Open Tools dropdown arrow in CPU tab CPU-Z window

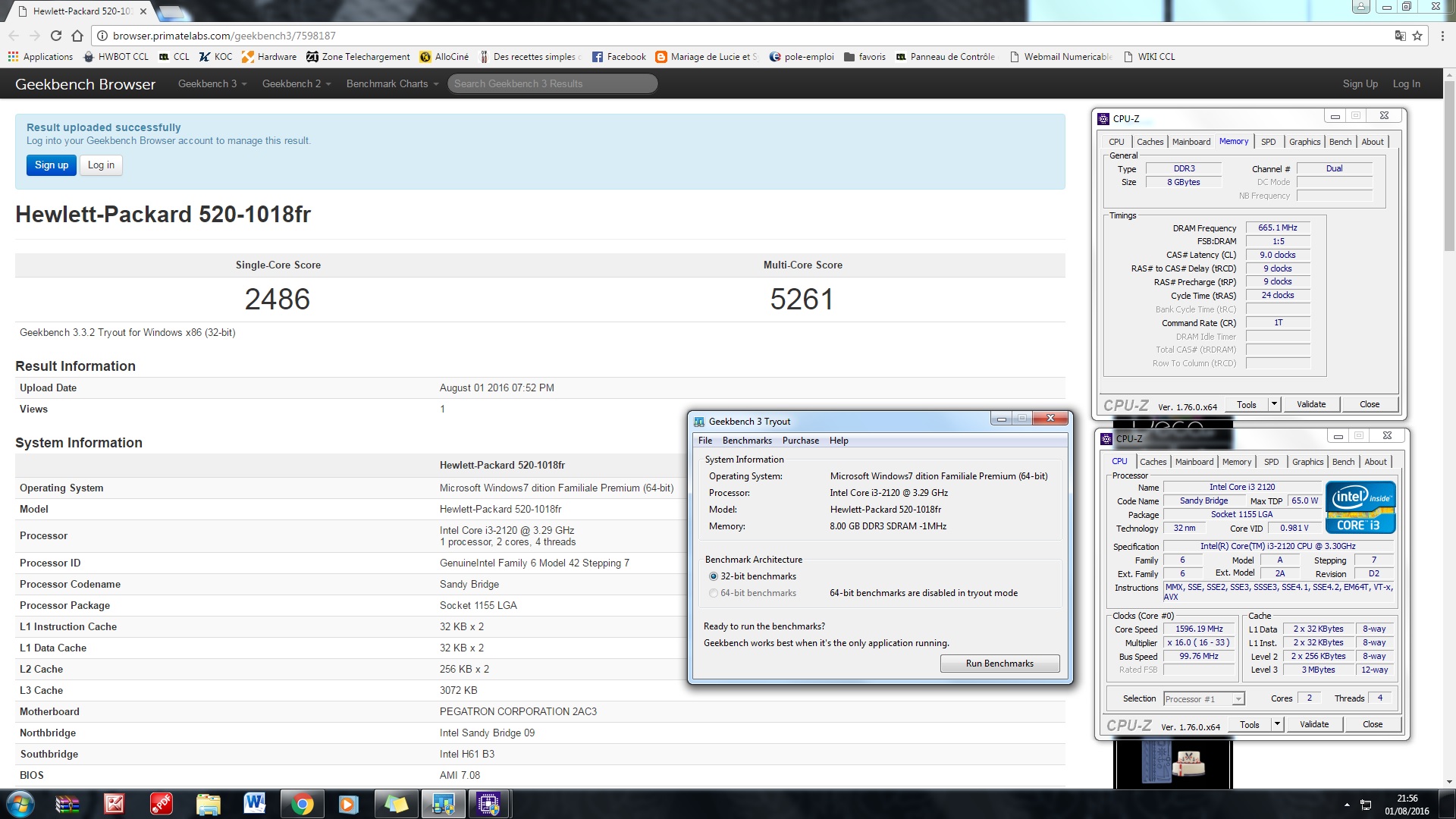1278,724
